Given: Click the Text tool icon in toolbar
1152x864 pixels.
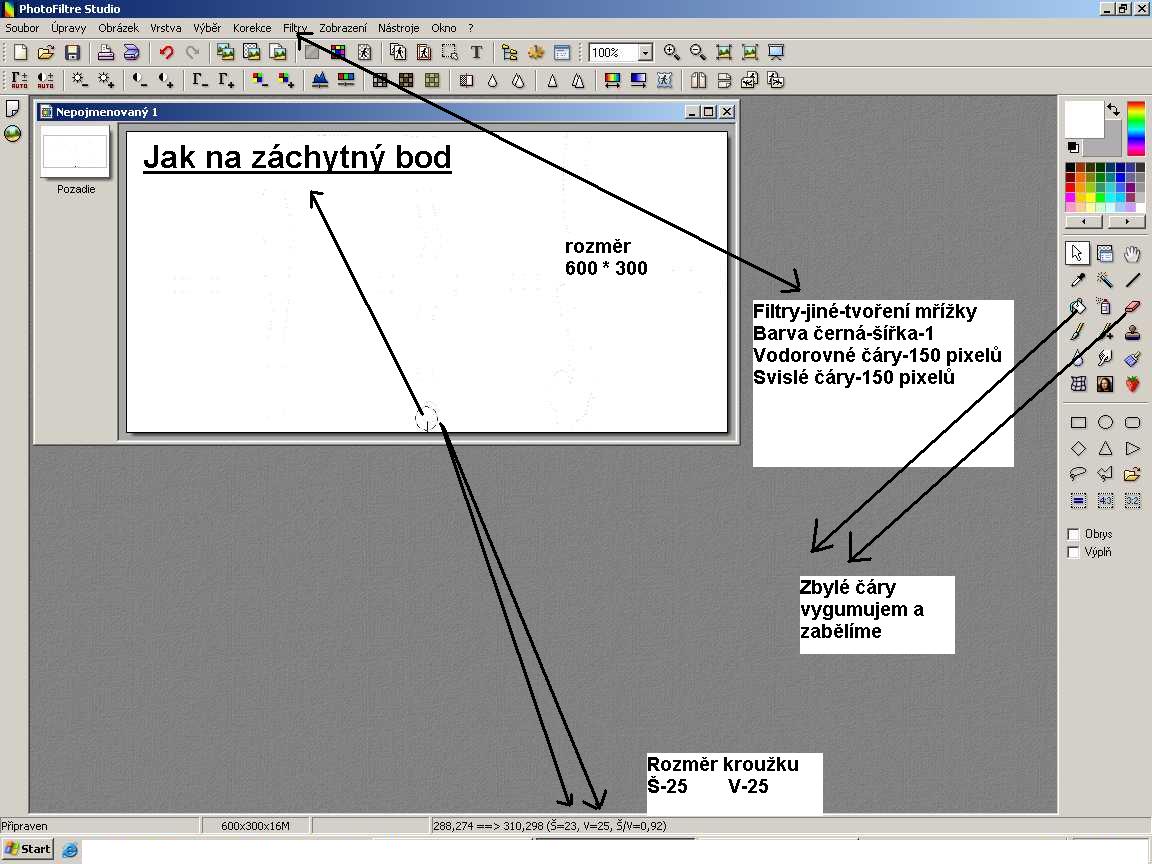Looking at the screenshot, I should click(x=477, y=52).
